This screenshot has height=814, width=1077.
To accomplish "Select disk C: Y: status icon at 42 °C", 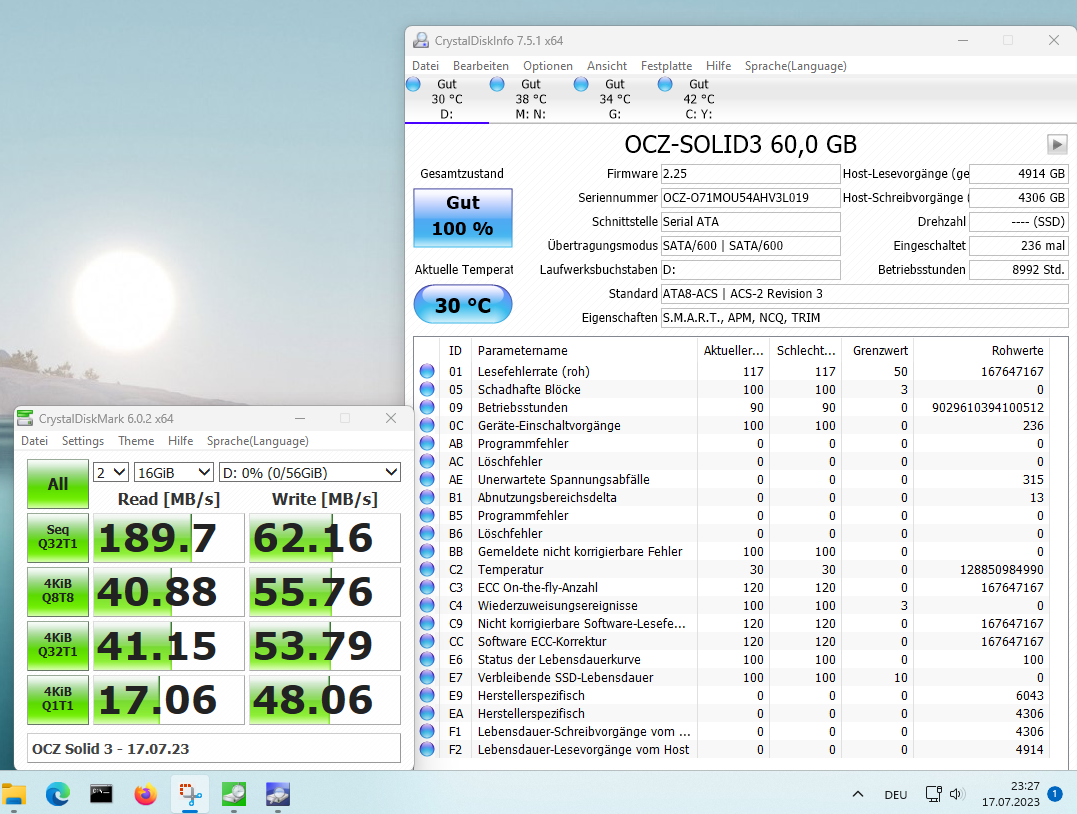I will tap(665, 84).
